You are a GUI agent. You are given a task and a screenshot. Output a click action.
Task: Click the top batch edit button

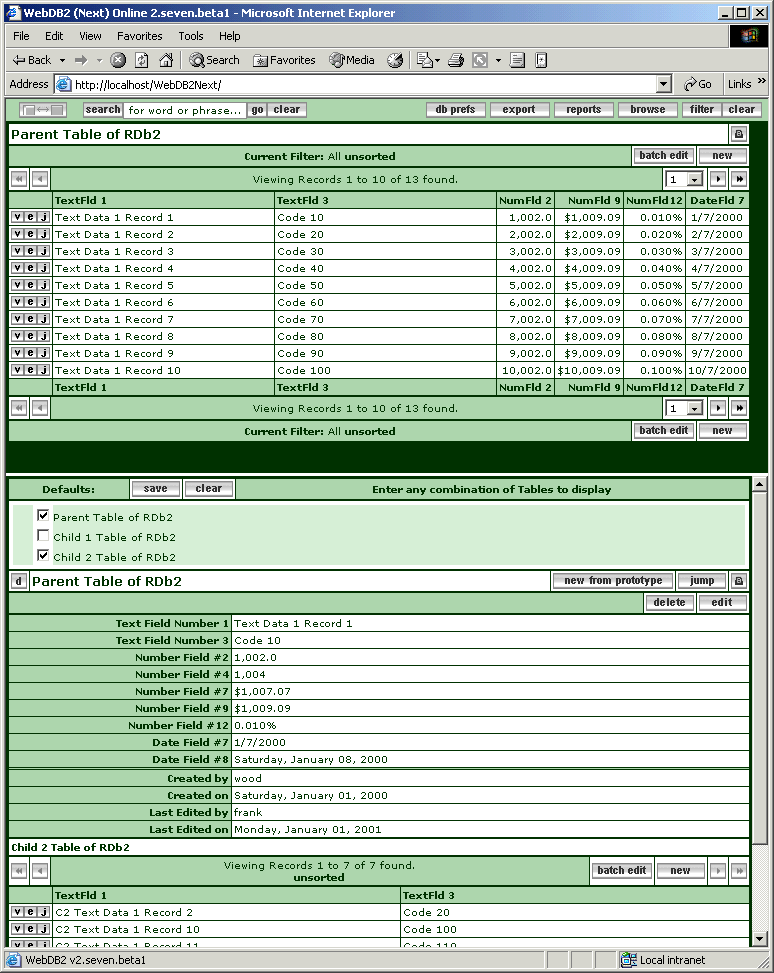tap(663, 156)
